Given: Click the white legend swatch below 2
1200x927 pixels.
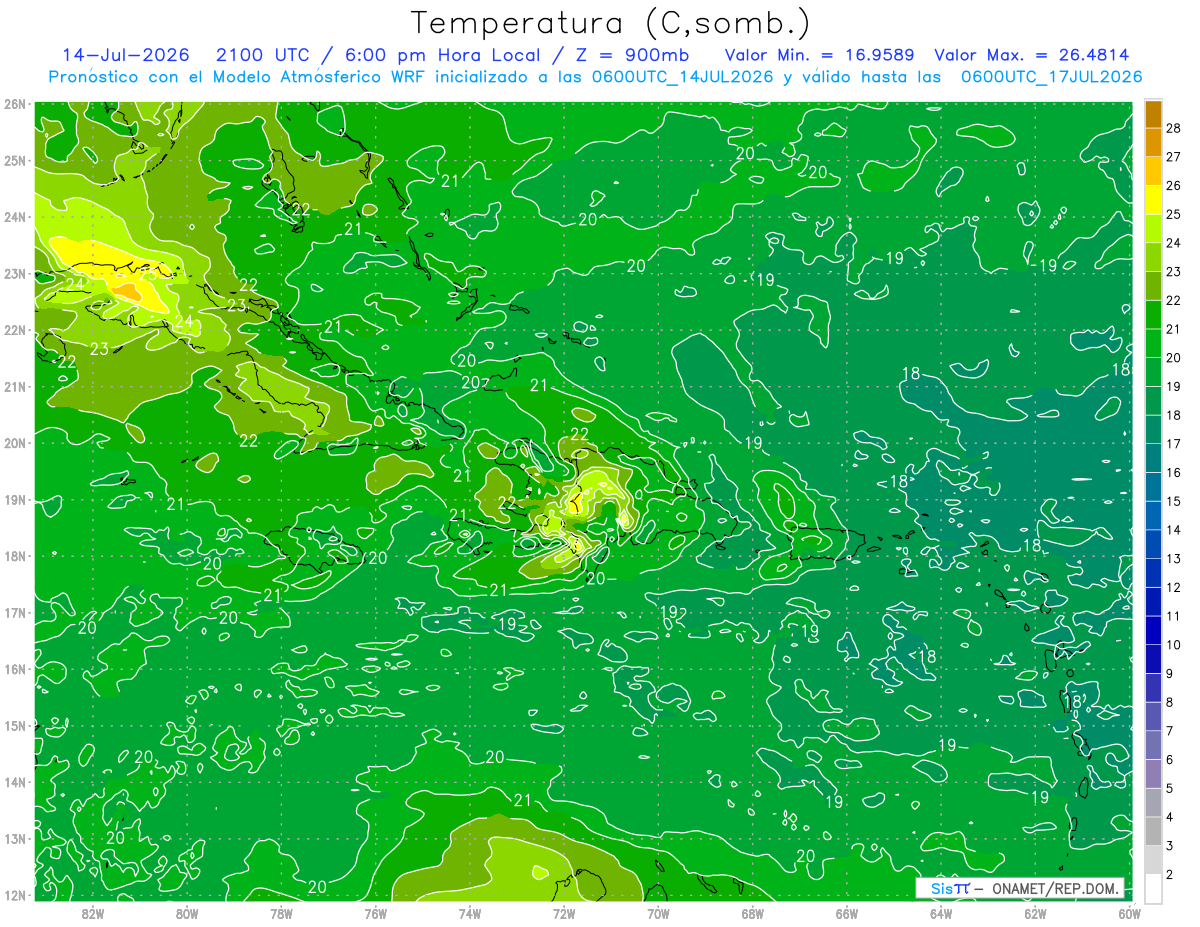Looking at the screenshot, I should click(1153, 888).
